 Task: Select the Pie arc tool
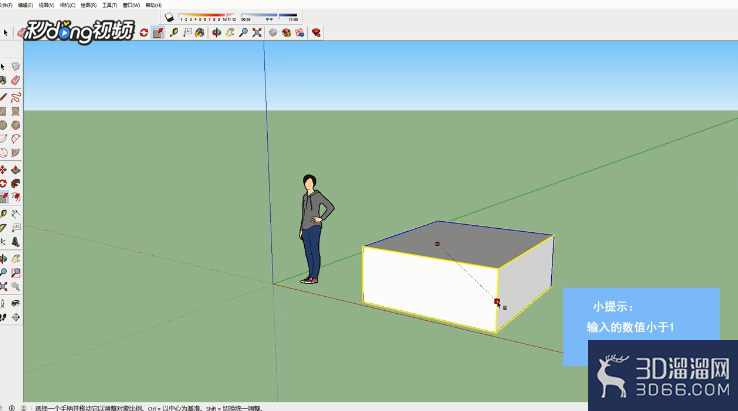(16, 153)
